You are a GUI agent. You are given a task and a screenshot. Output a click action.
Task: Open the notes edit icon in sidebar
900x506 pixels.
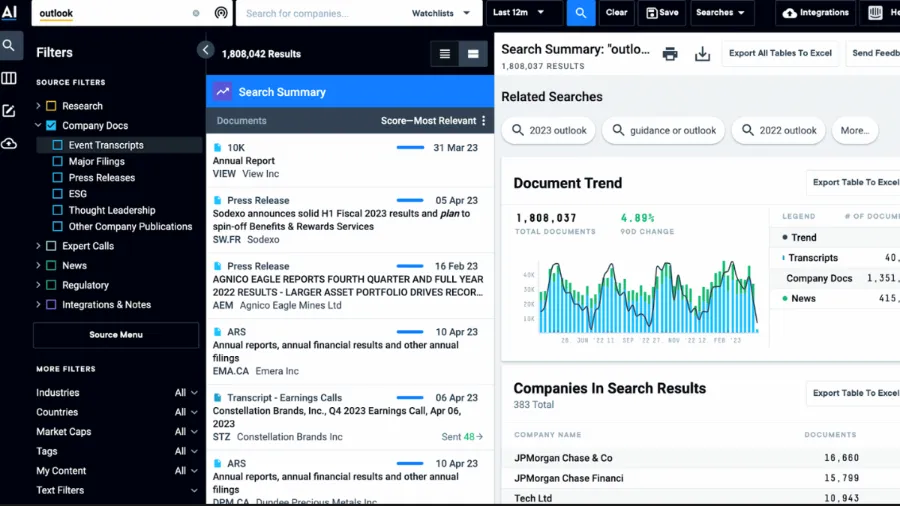[x=9, y=111]
